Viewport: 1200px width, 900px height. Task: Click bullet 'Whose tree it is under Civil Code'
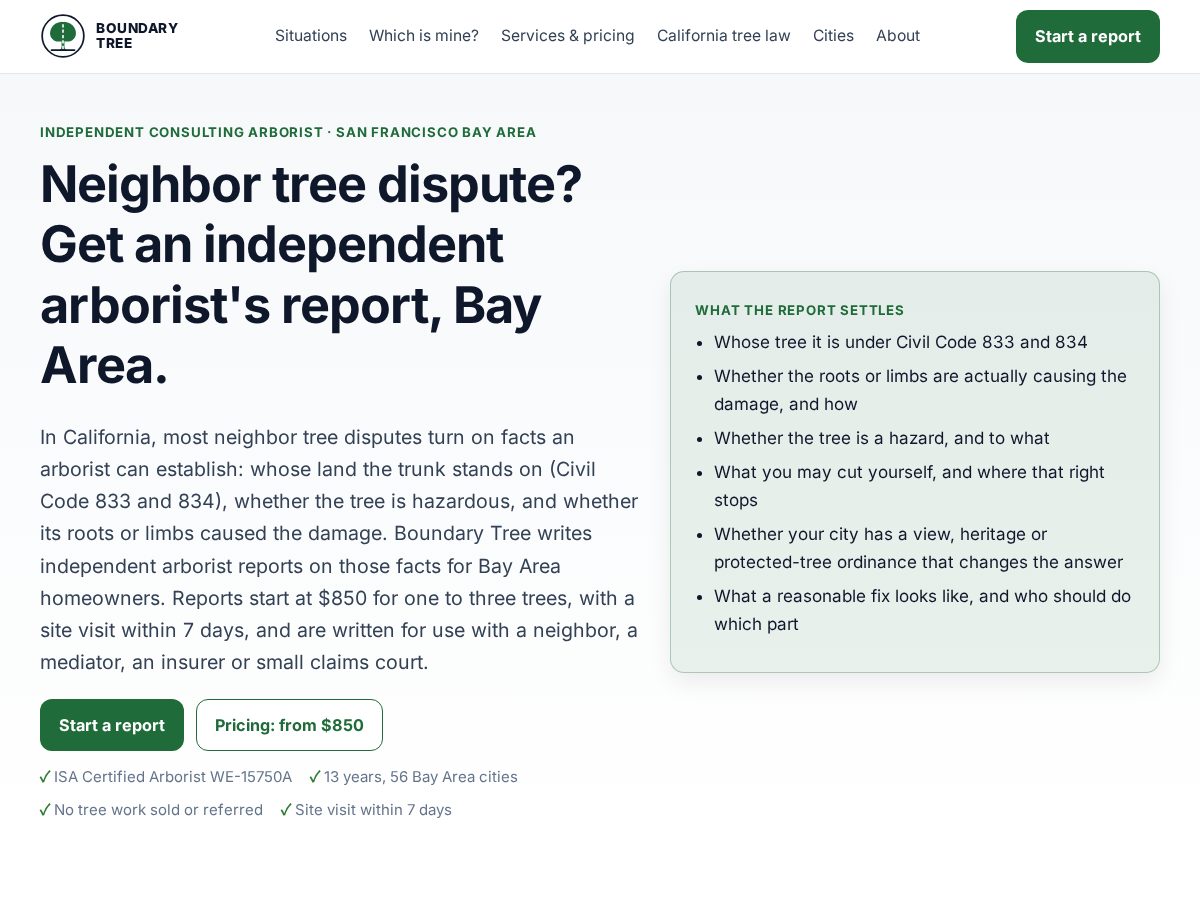[901, 342]
